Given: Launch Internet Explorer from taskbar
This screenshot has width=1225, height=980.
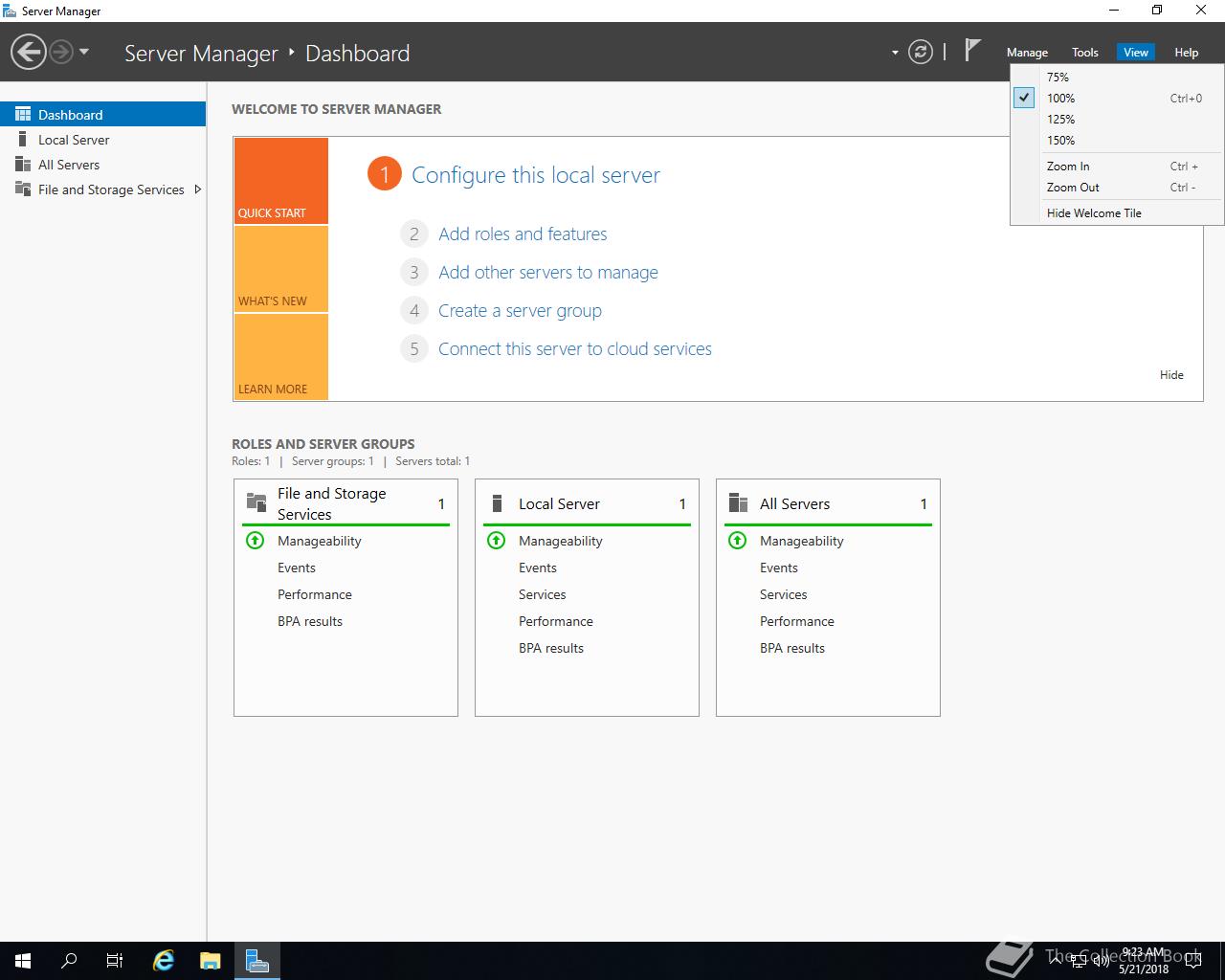Looking at the screenshot, I should coord(165,961).
